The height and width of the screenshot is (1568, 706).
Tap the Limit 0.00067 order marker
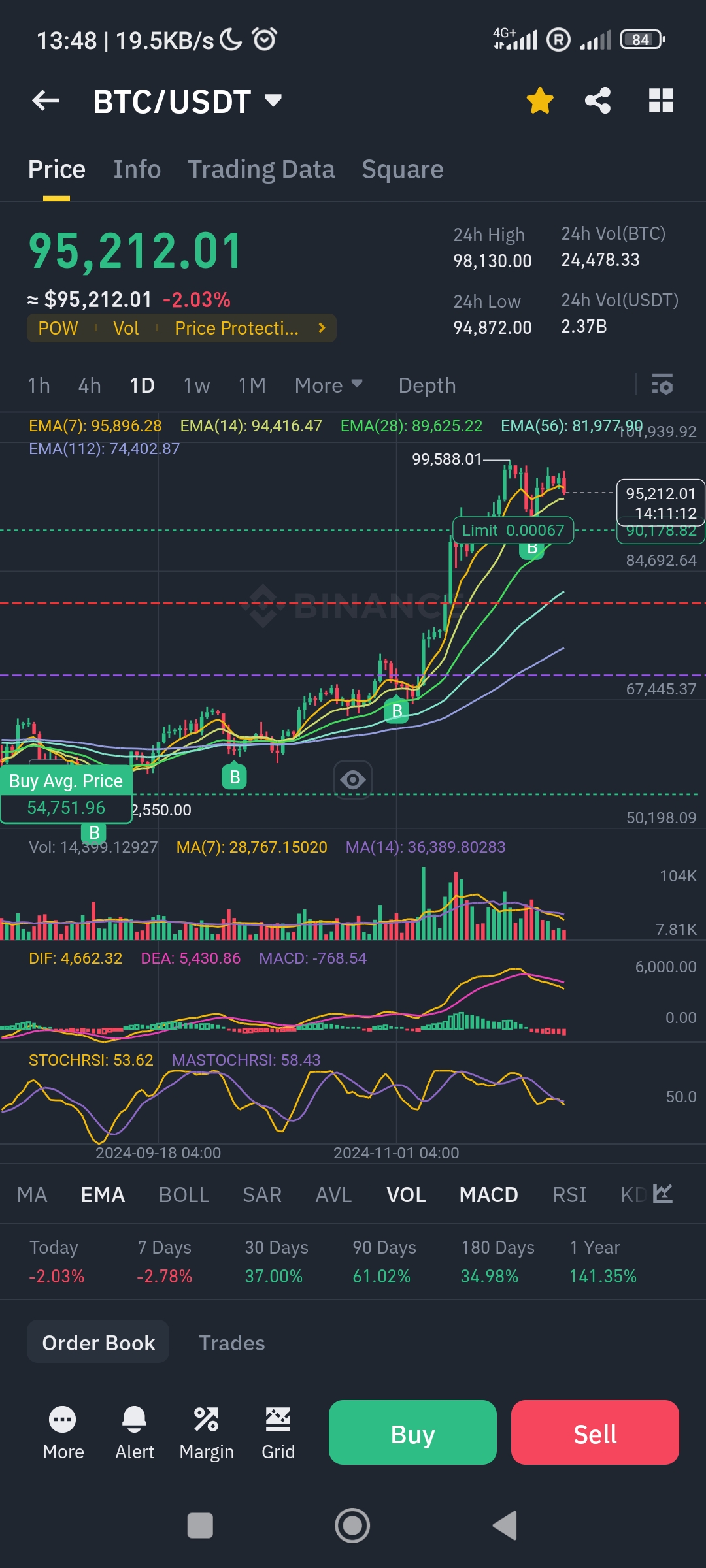point(513,530)
